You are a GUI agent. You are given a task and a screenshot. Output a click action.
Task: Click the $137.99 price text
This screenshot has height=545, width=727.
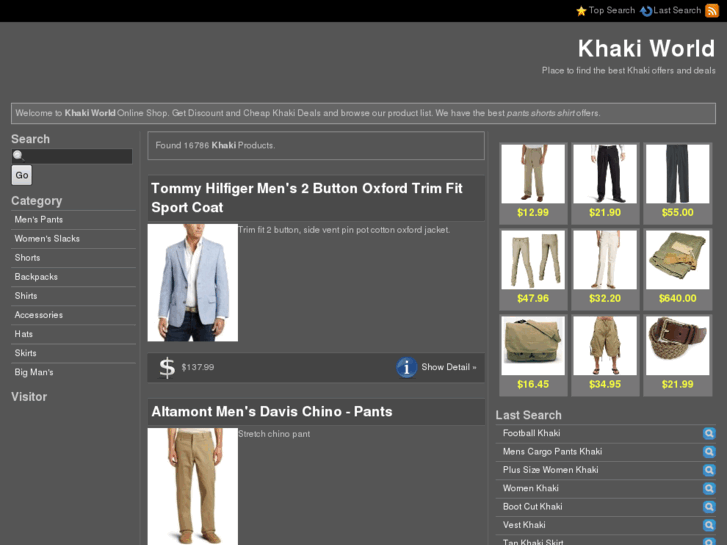click(x=198, y=367)
